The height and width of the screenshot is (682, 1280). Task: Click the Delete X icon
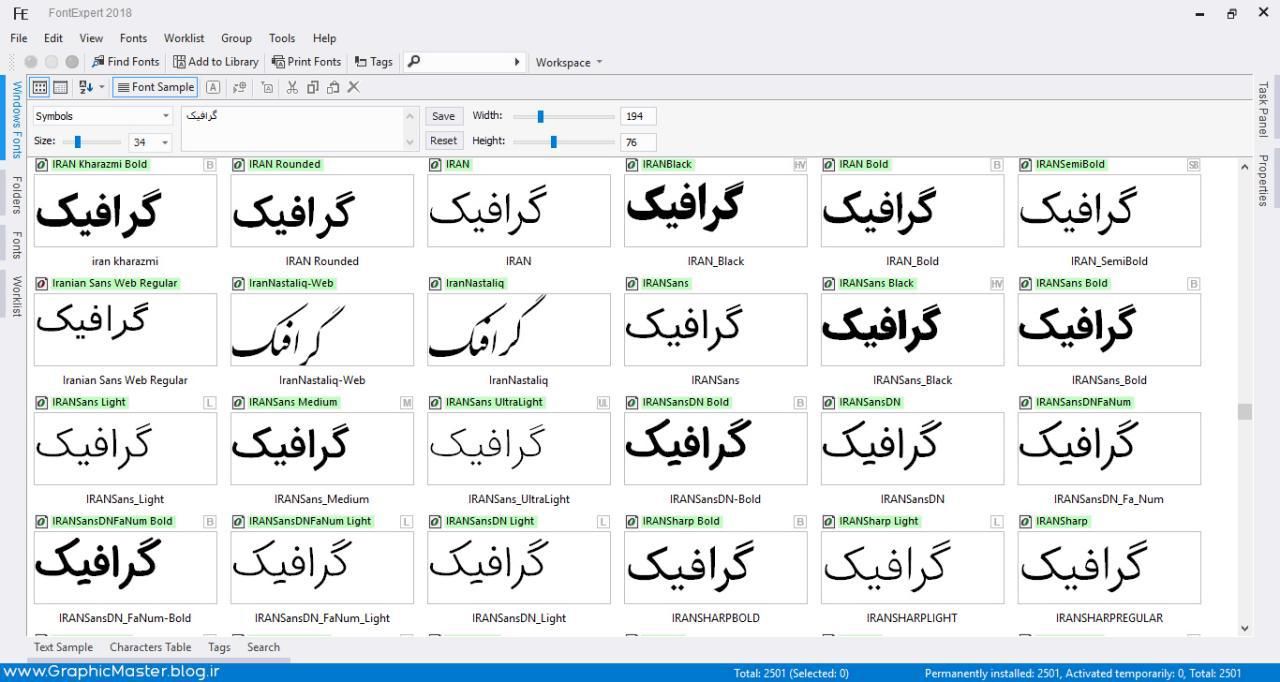(x=353, y=87)
